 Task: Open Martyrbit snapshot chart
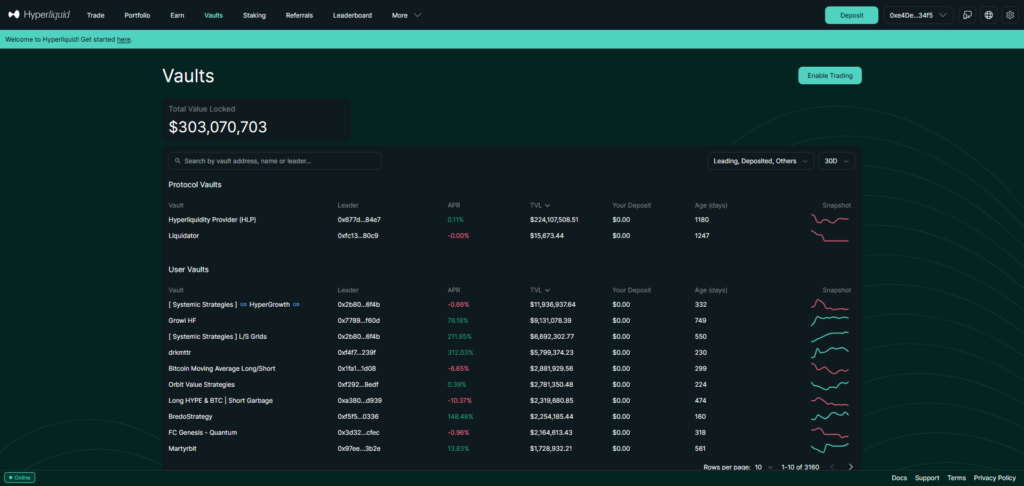830,448
